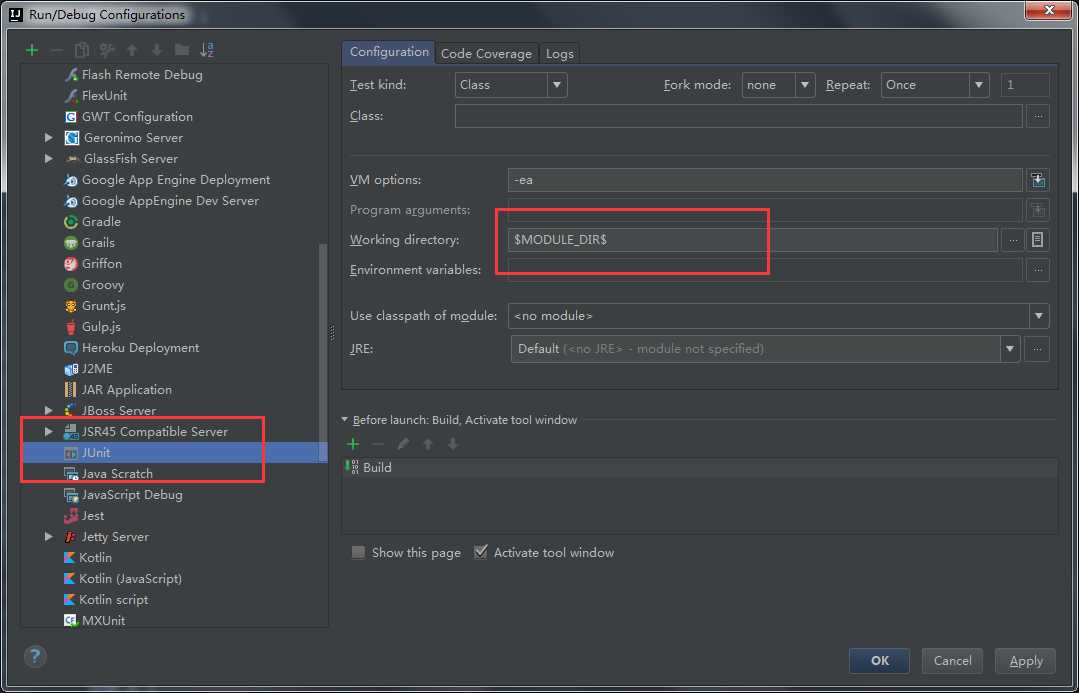
Task: Switch to the Configuration tab
Action: pyautogui.click(x=389, y=52)
